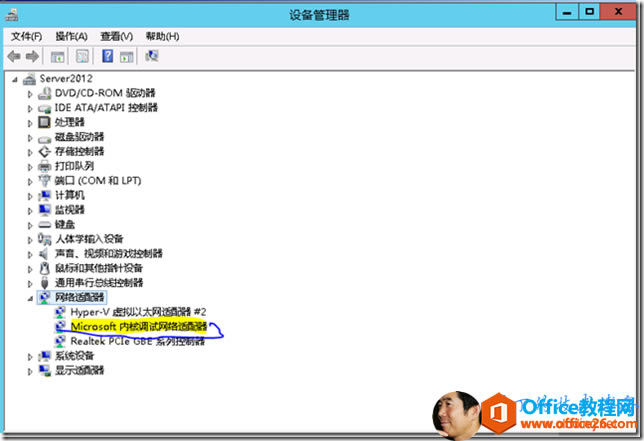The height and width of the screenshot is (441, 644).
Task: Collapse the Server2012 root node
Action: 15,79
